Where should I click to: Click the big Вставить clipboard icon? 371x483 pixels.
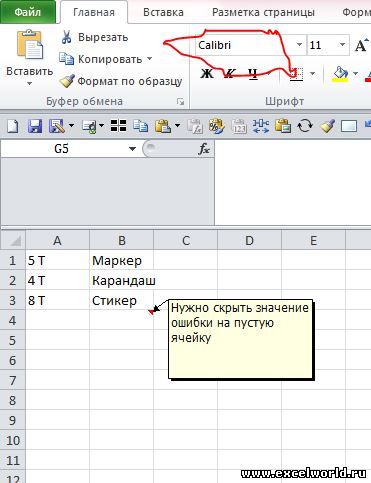29,45
